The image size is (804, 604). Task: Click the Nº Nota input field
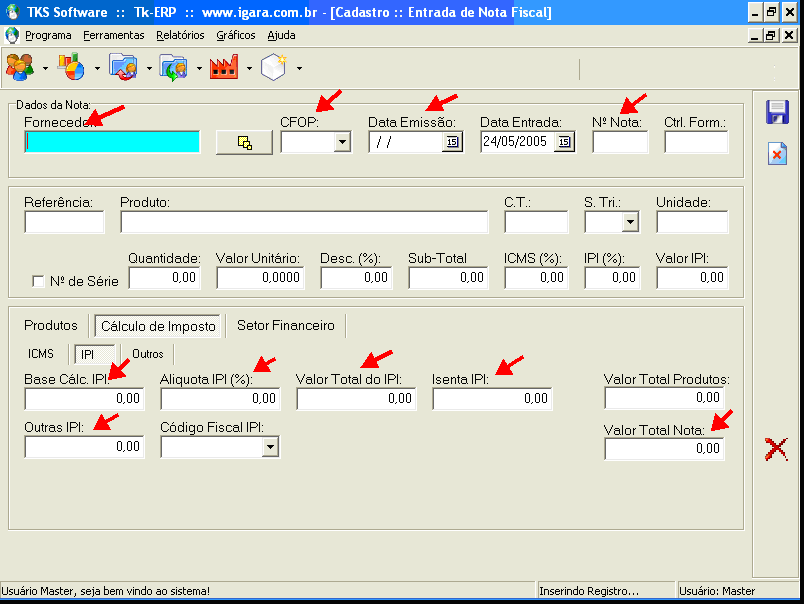pyautogui.click(x=620, y=142)
